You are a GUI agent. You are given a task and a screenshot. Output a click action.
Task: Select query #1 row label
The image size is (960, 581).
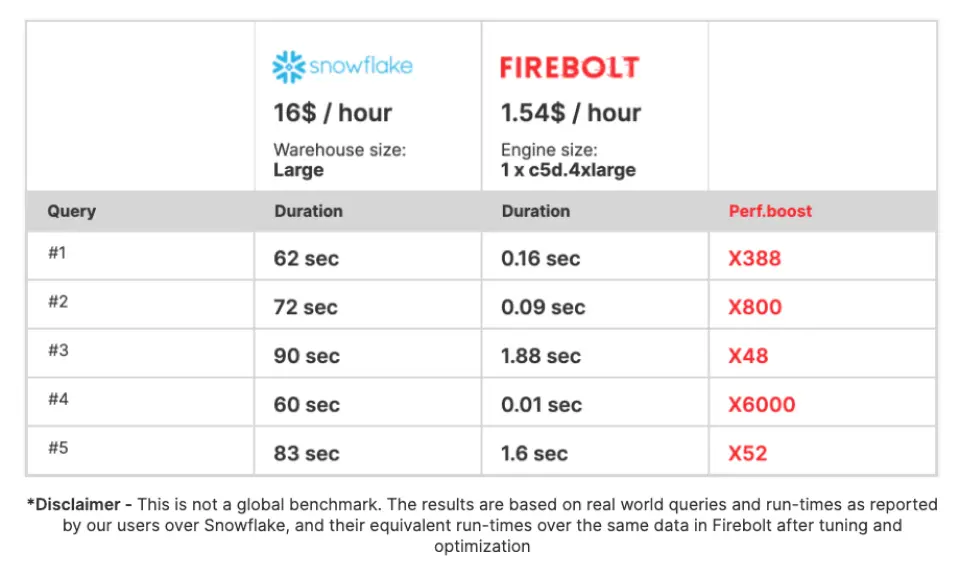coord(57,253)
